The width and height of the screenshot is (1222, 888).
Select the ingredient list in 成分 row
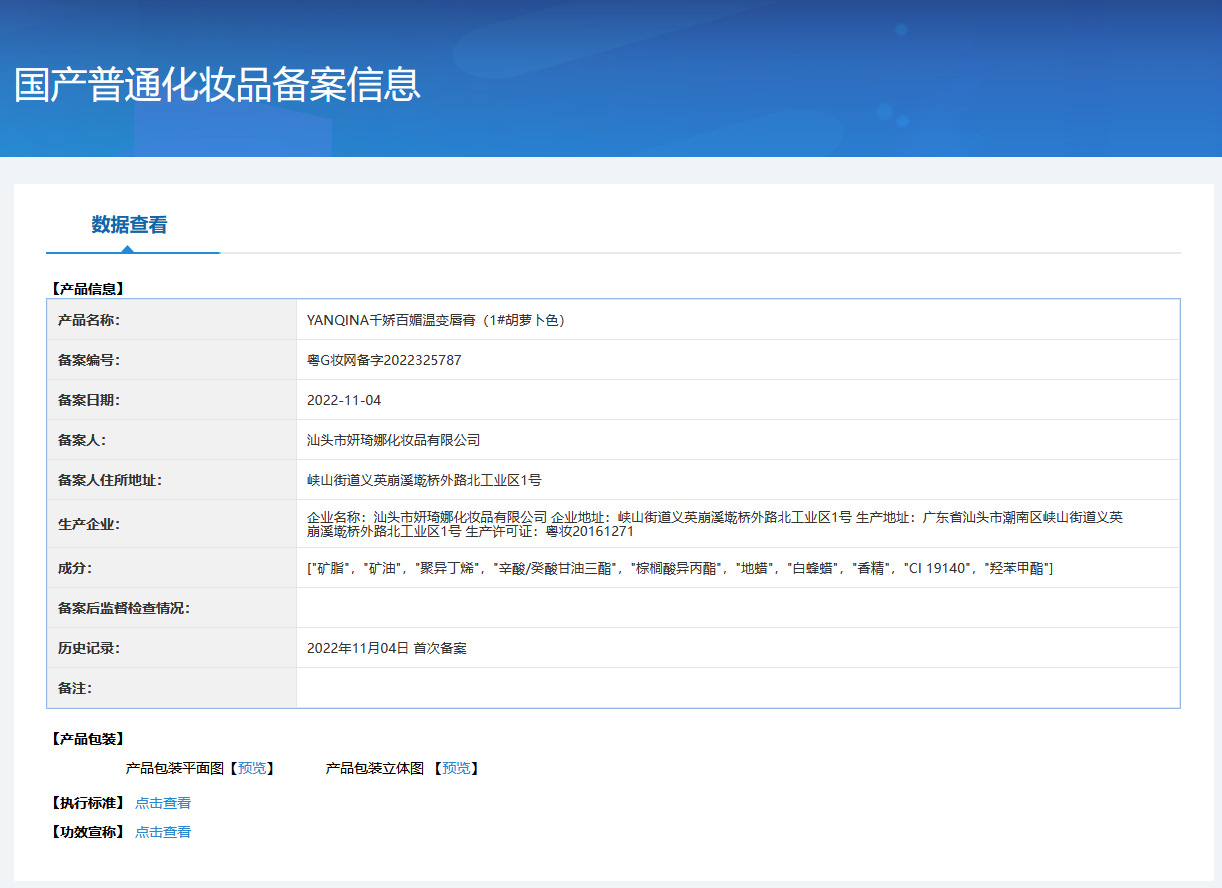point(680,568)
